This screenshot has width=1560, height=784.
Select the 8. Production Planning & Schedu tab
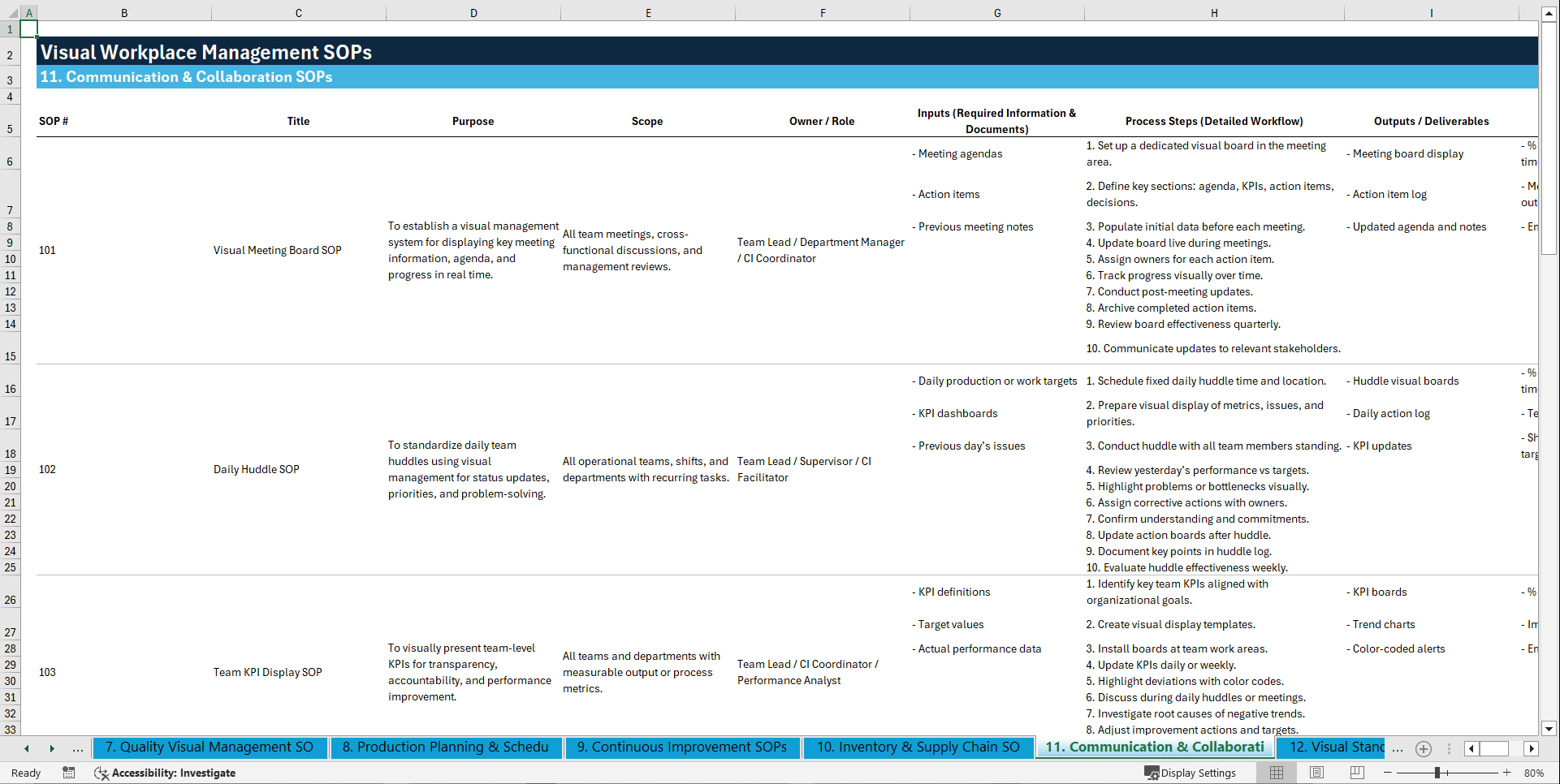(x=445, y=747)
